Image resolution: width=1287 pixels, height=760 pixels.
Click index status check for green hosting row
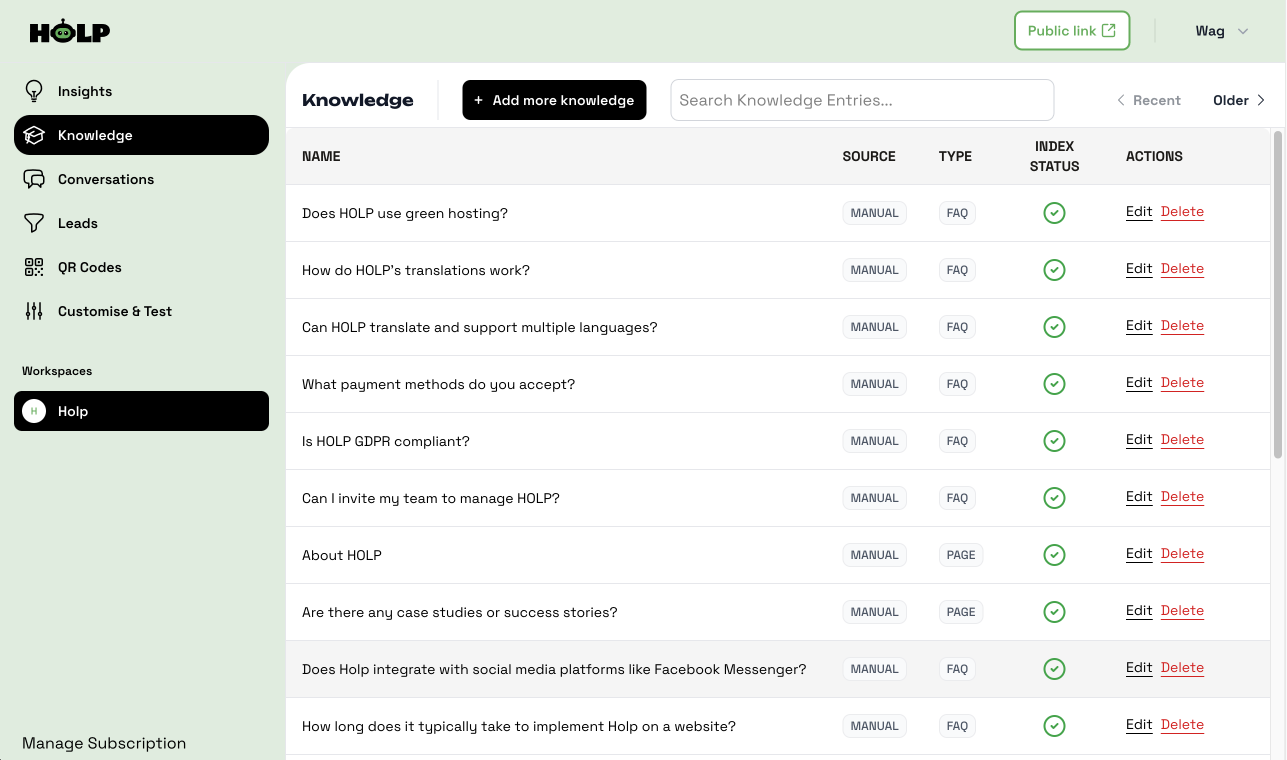(1054, 213)
